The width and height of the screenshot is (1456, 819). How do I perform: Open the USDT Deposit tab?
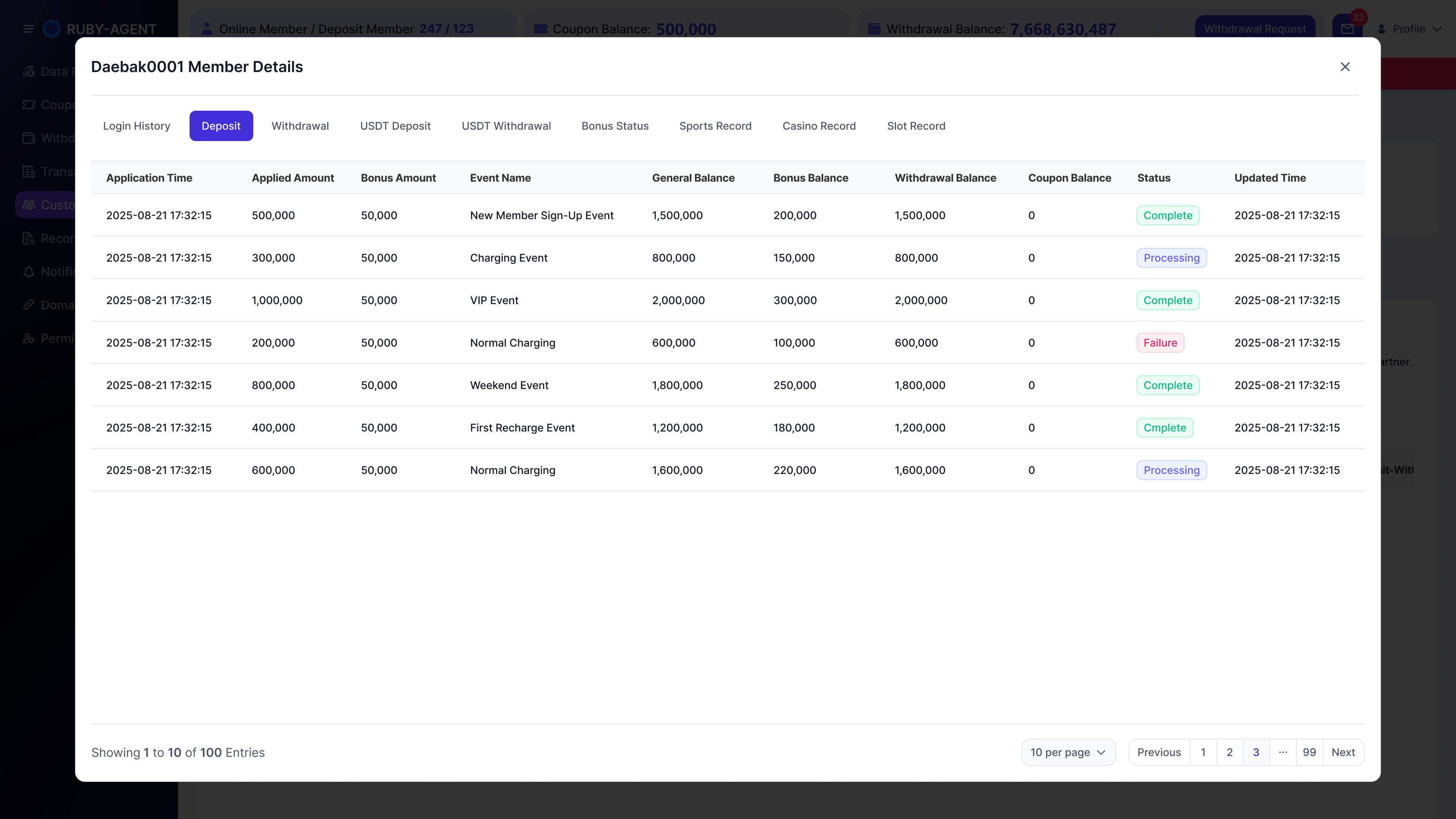point(395,126)
